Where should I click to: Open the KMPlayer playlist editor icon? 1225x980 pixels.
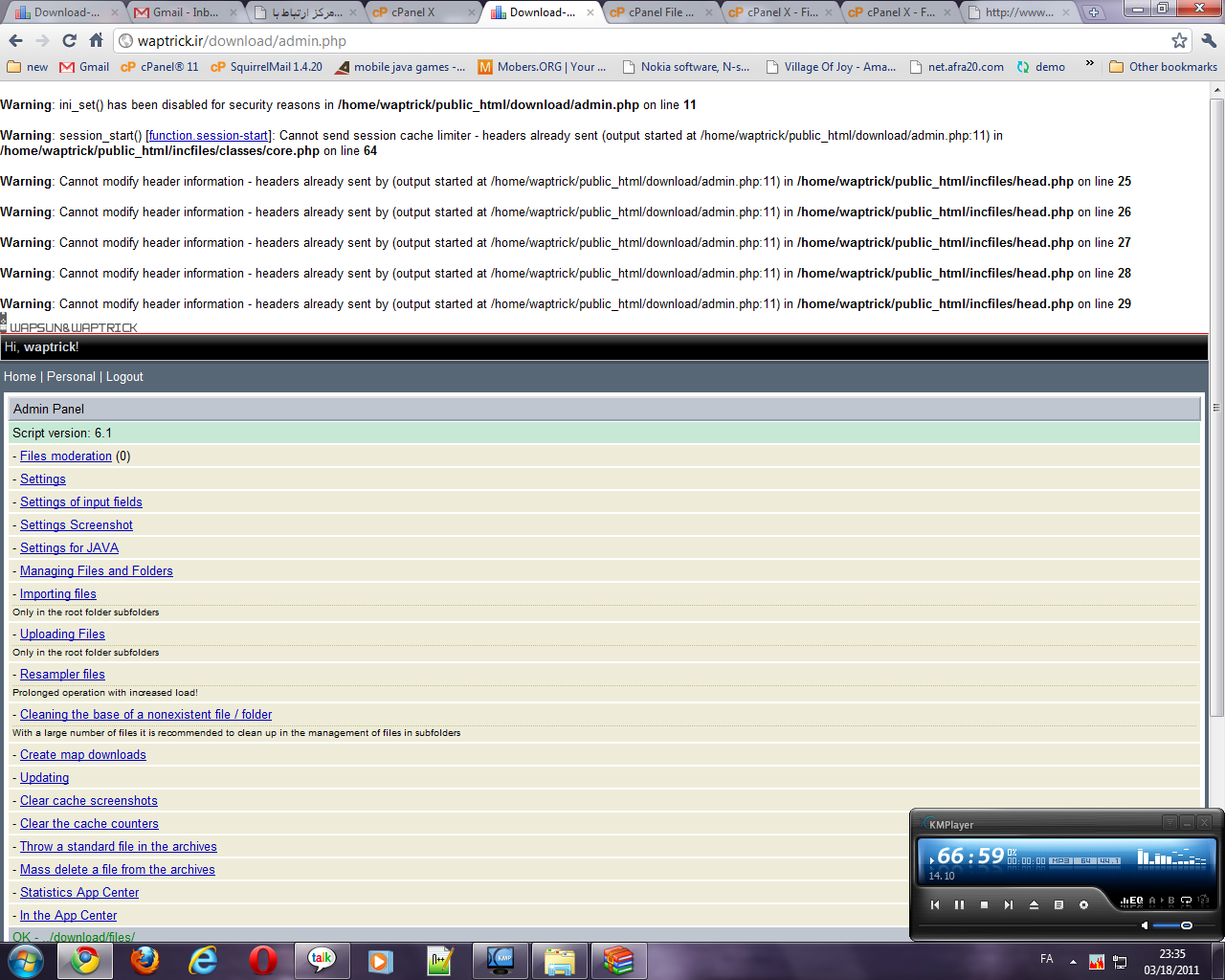click(1058, 904)
